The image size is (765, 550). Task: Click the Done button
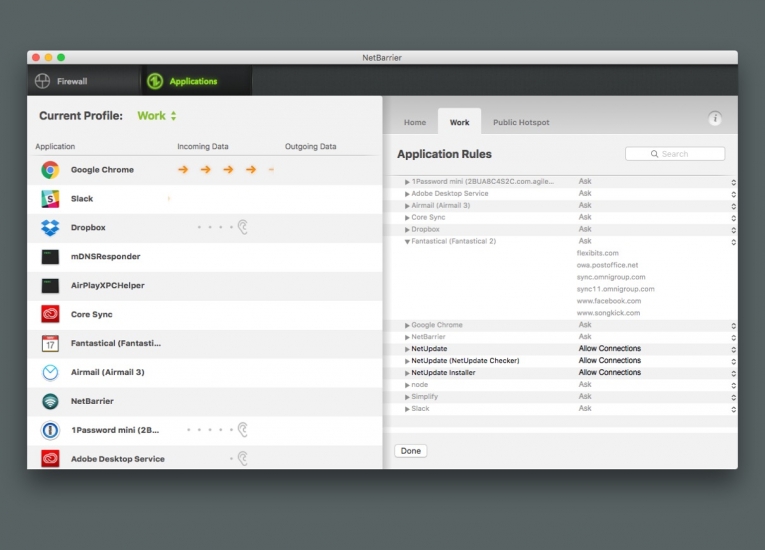coord(410,451)
